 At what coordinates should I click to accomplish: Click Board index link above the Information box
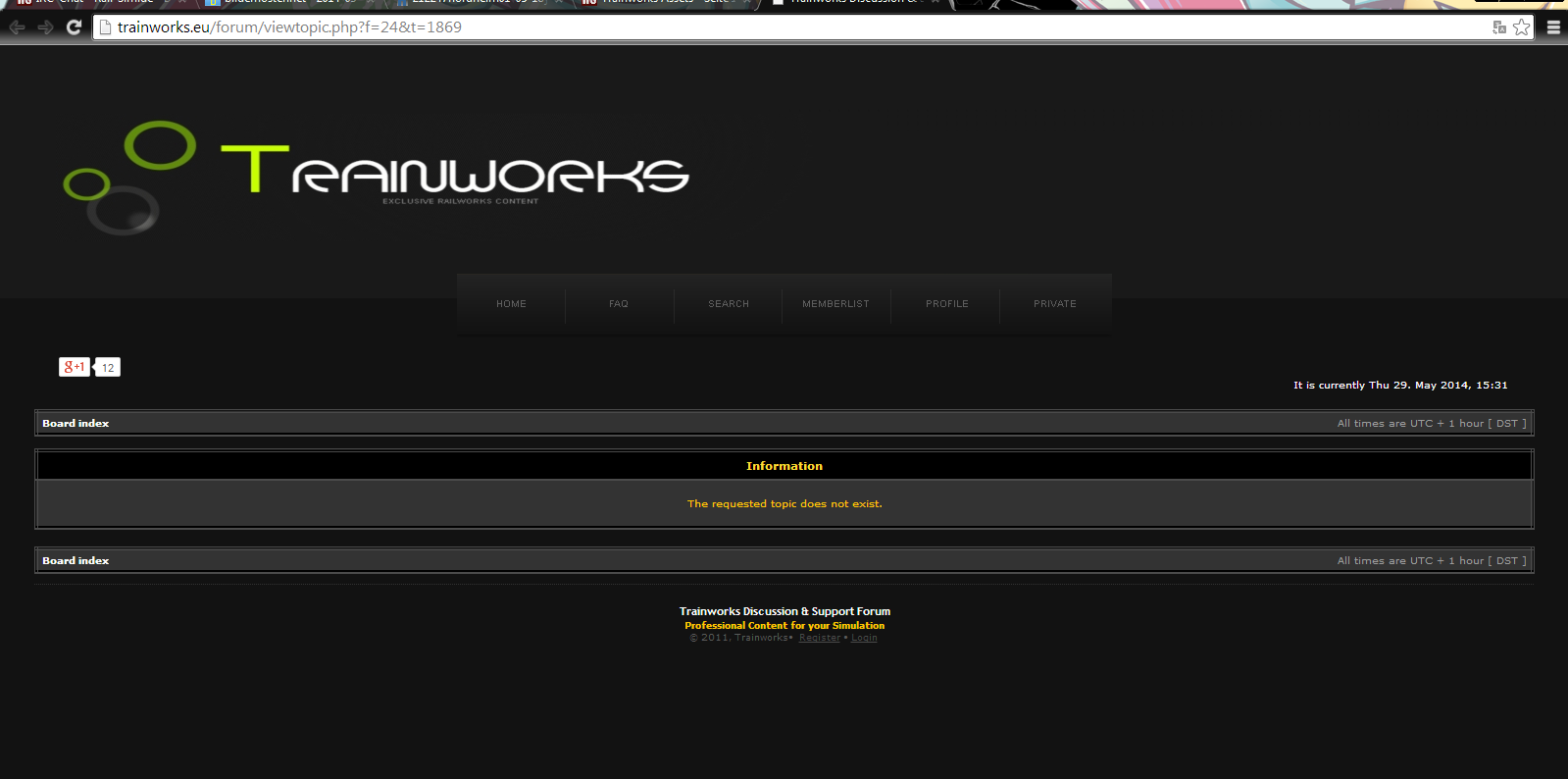click(x=76, y=424)
